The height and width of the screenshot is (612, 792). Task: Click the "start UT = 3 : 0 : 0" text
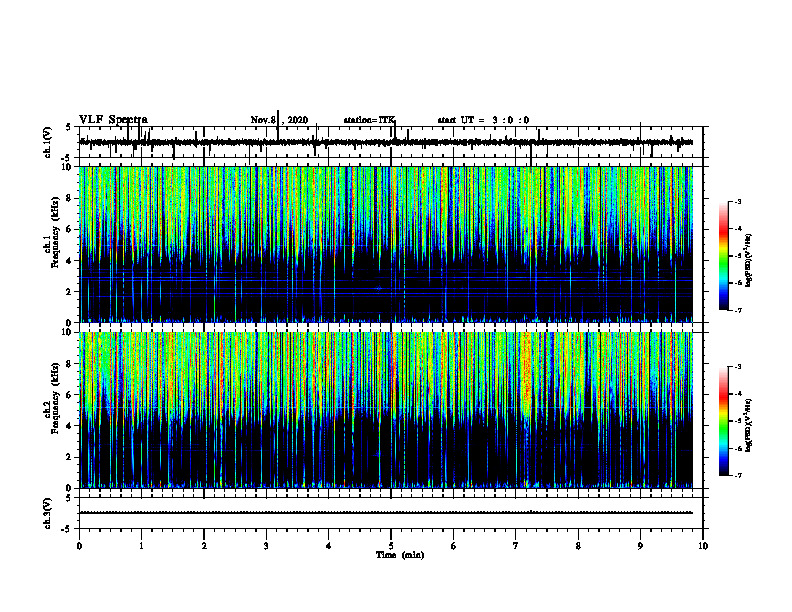tap(483, 120)
